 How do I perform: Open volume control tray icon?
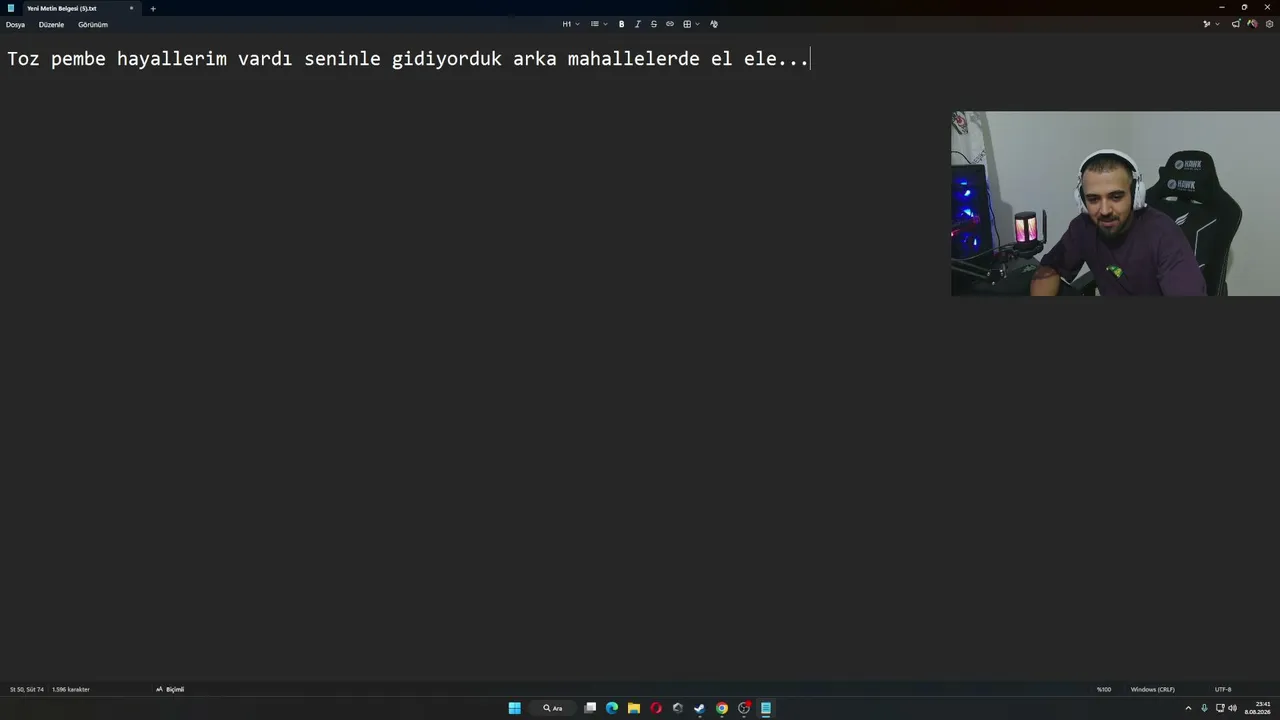(x=1232, y=708)
